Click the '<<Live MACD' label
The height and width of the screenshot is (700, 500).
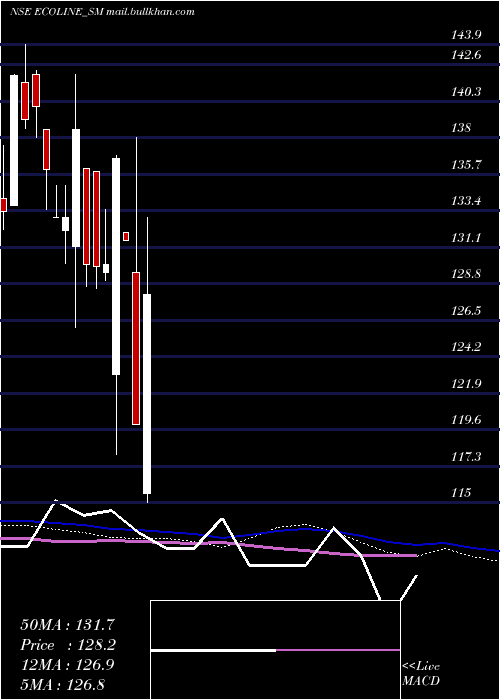421,673
